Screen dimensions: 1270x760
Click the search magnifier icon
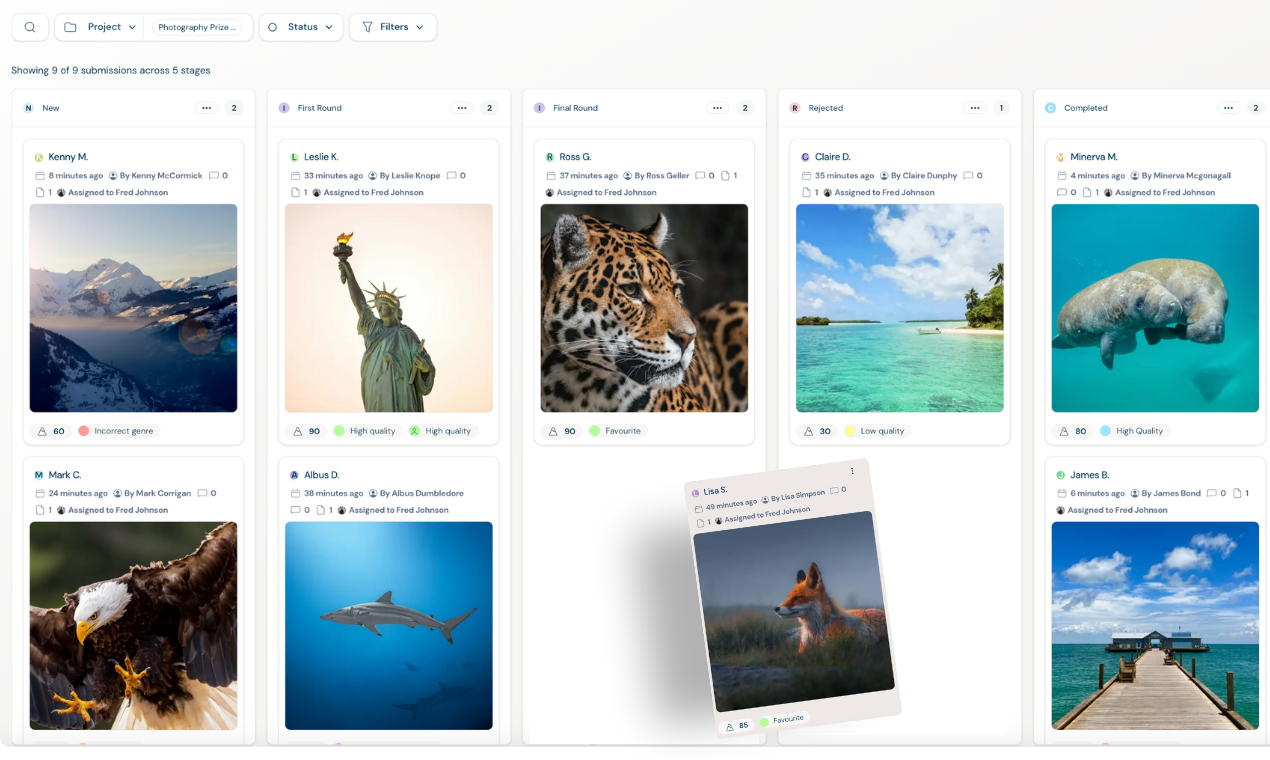[30, 27]
